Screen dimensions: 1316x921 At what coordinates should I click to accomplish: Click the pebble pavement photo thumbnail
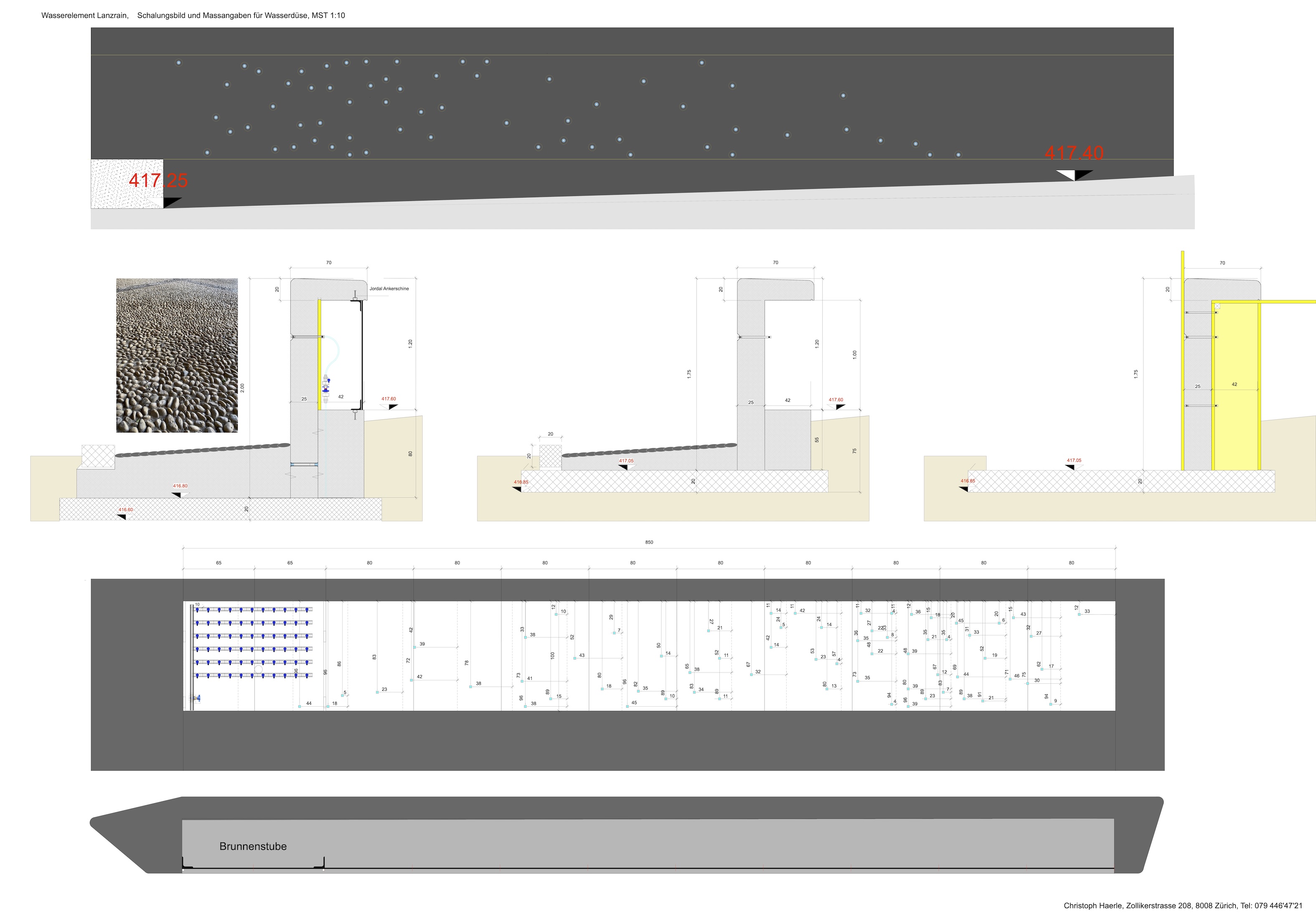(x=177, y=355)
